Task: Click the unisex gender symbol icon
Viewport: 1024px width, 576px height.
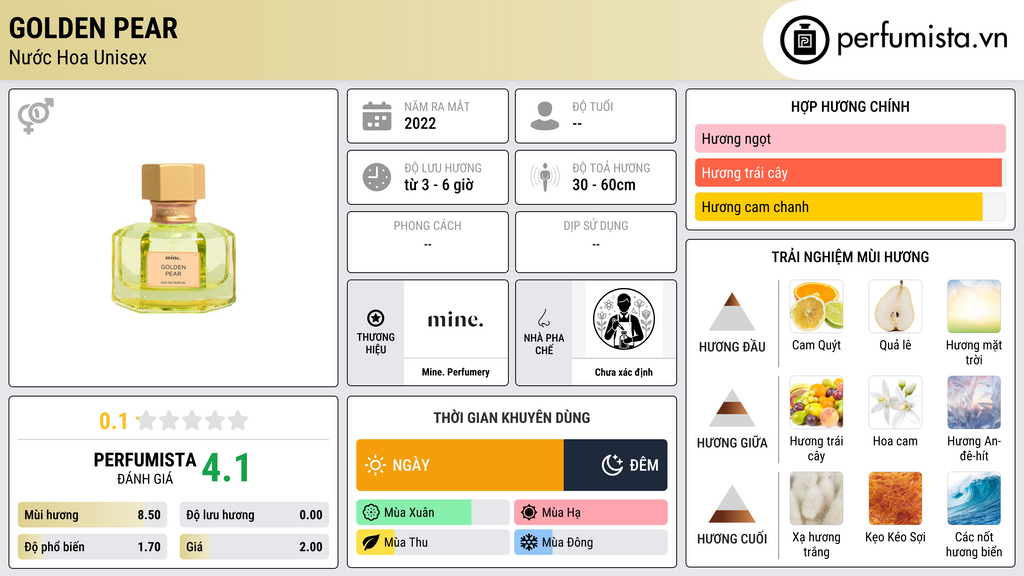Action: click(35, 116)
